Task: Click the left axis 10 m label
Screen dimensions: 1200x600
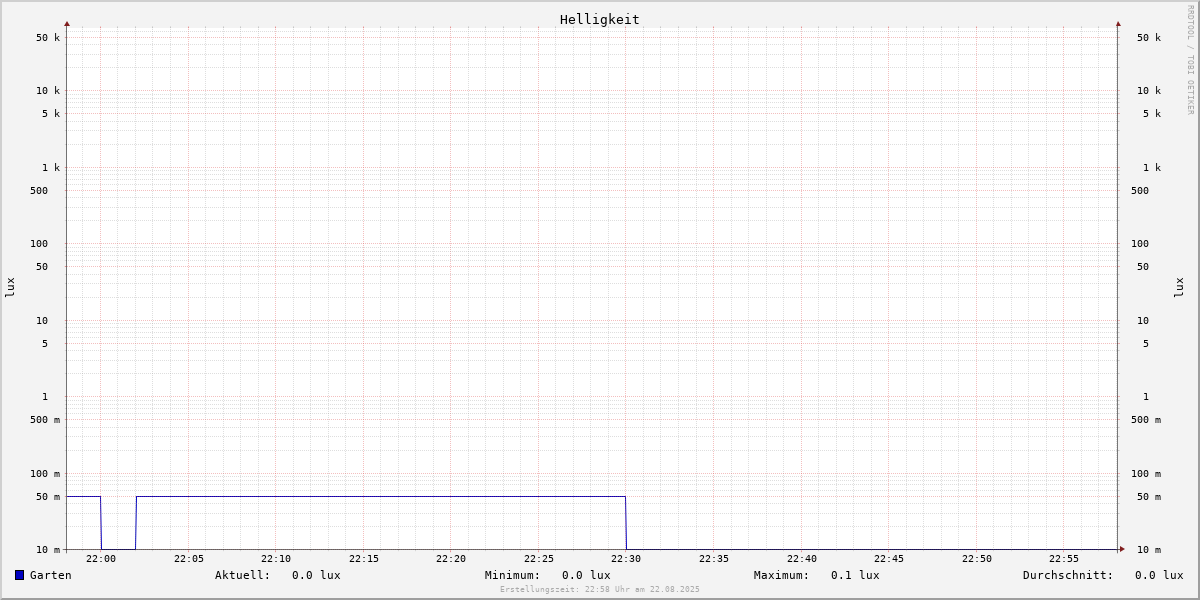Action: [x=48, y=550]
